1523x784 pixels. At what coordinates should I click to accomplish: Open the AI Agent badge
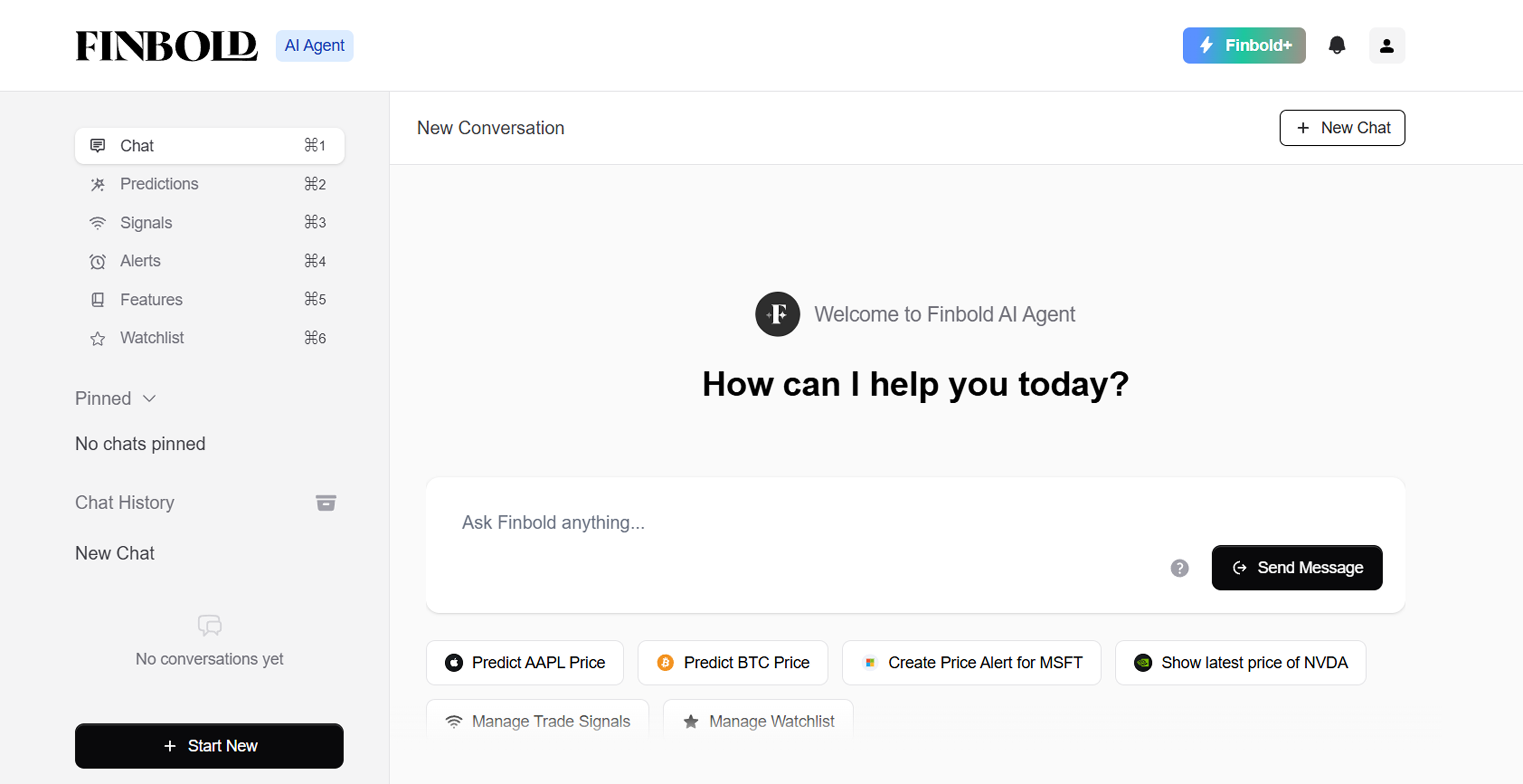[315, 45]
